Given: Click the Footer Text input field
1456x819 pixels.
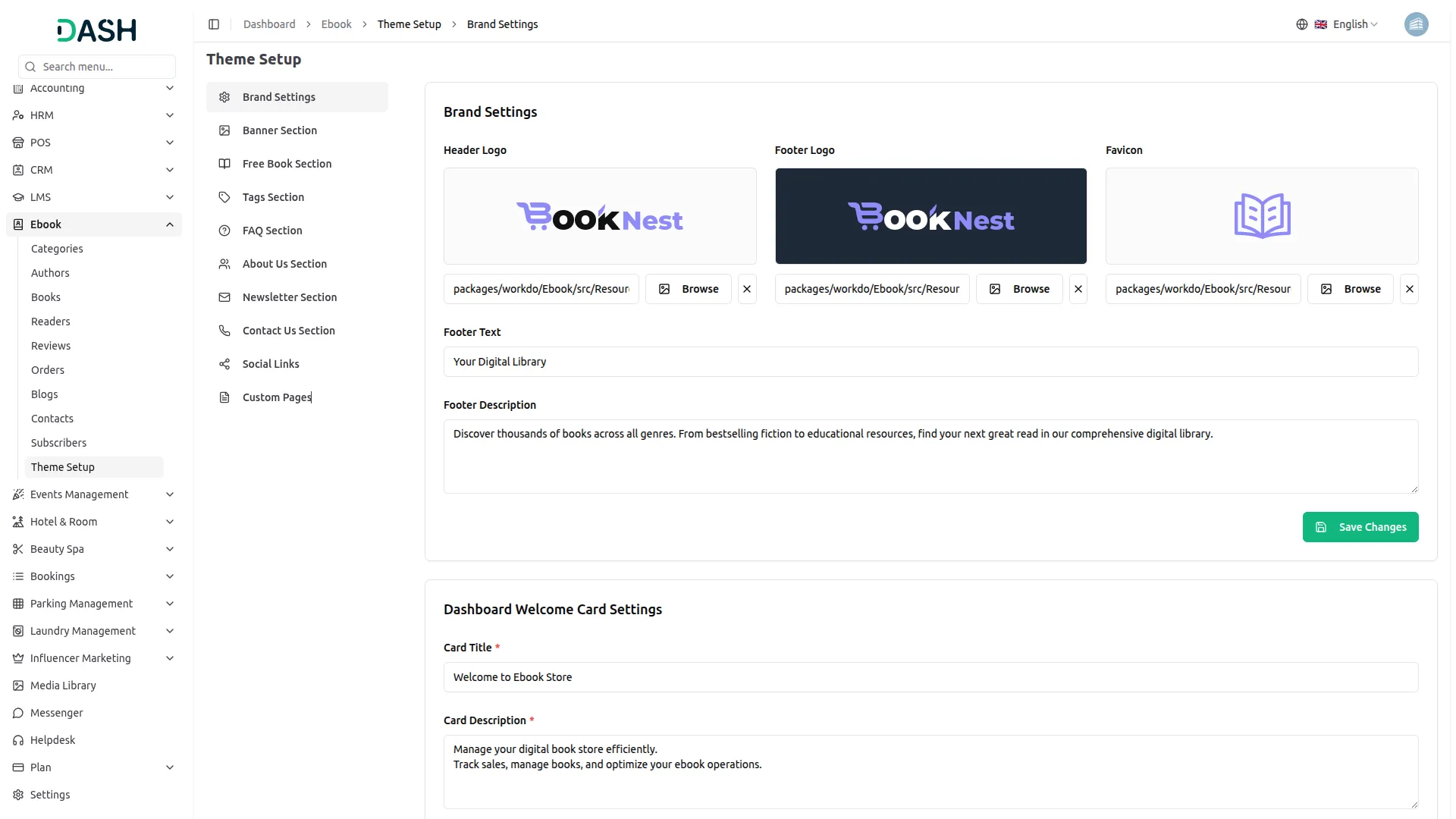Looking at the screenshot, I should (930, 362).
